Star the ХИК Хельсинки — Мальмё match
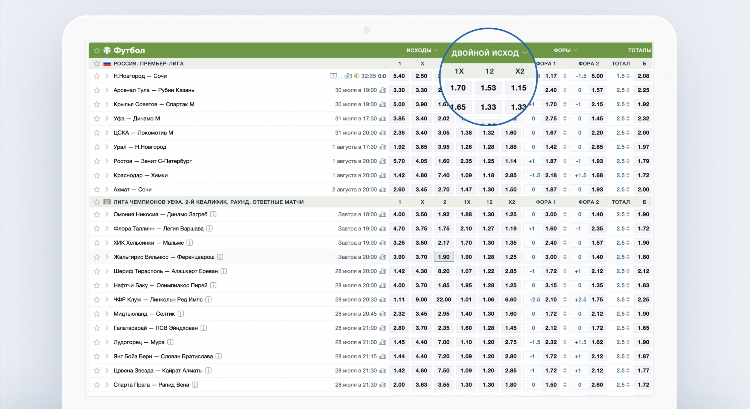The width and height of the screenshot is (750, 409). pos(97,243)
